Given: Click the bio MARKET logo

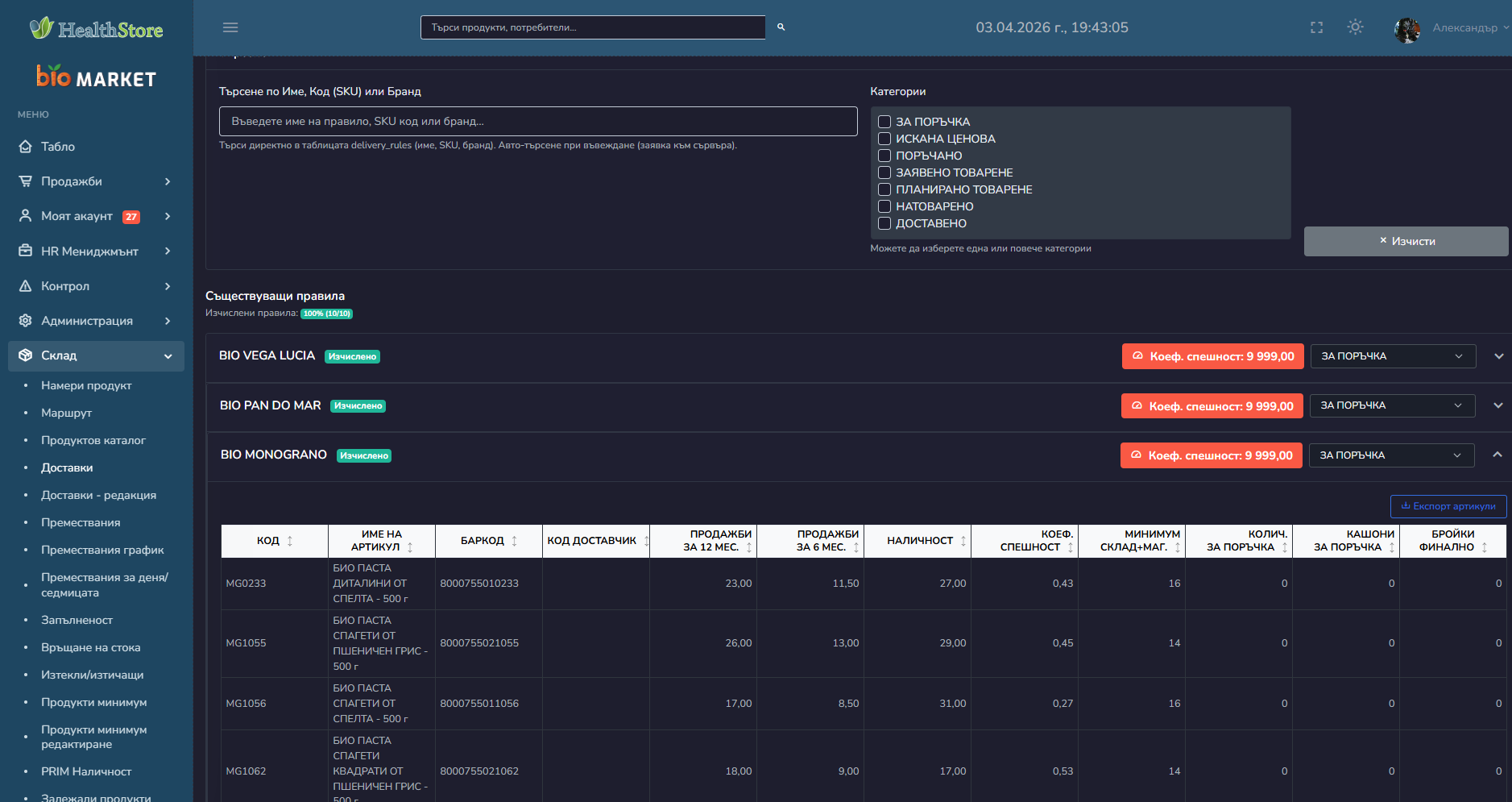Looking at the screenshot, I should click(97, 77).
